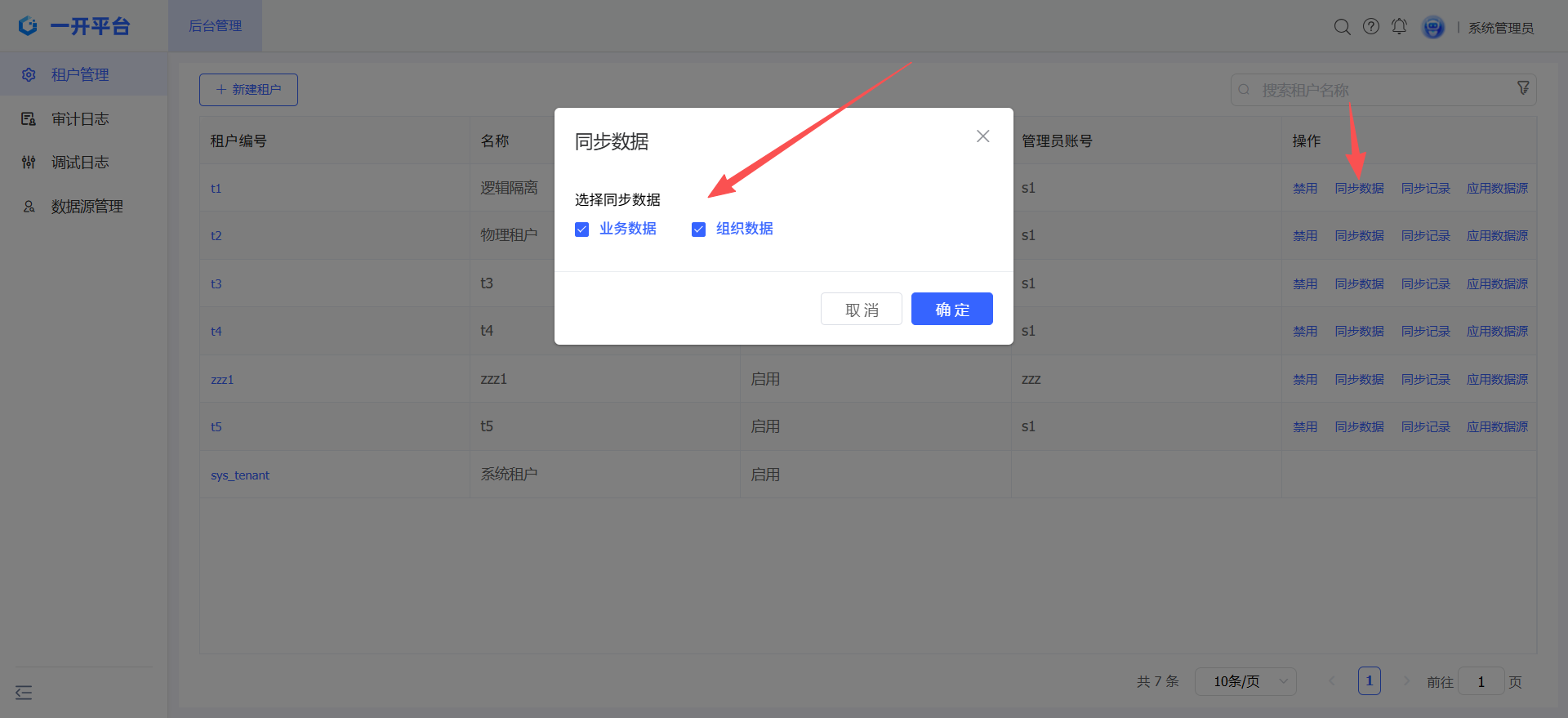The image size is (1568, 718).
Task: Click the tenant management gear icon
Action: (x=29, y=74)
